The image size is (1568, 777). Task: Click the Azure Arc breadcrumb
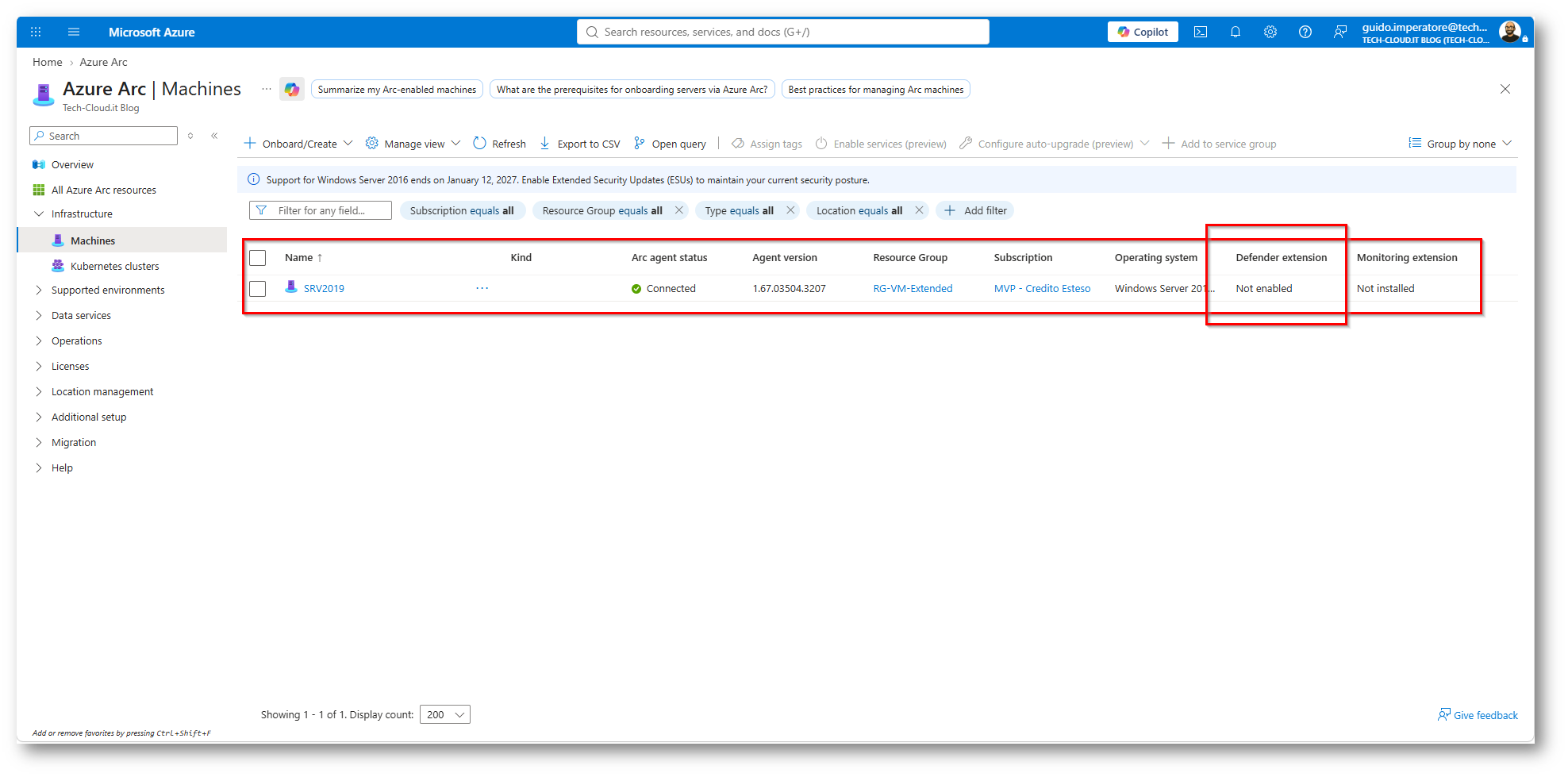click(x=103, y=62)
